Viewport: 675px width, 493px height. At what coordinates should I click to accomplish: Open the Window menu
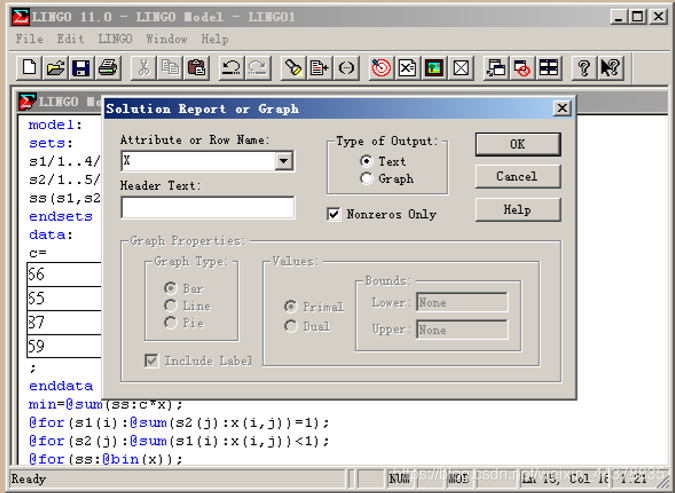[167, 39]
